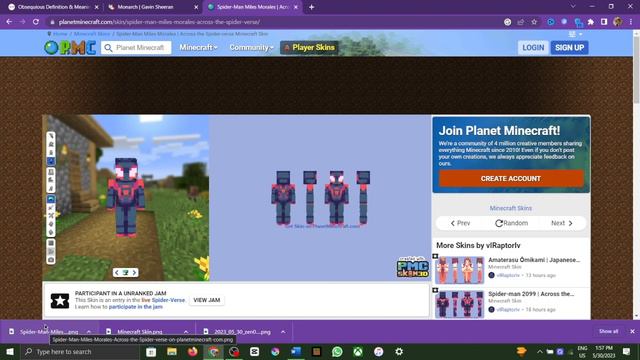
Task: Click the SIGN UP button
Action: click(569, 48)
